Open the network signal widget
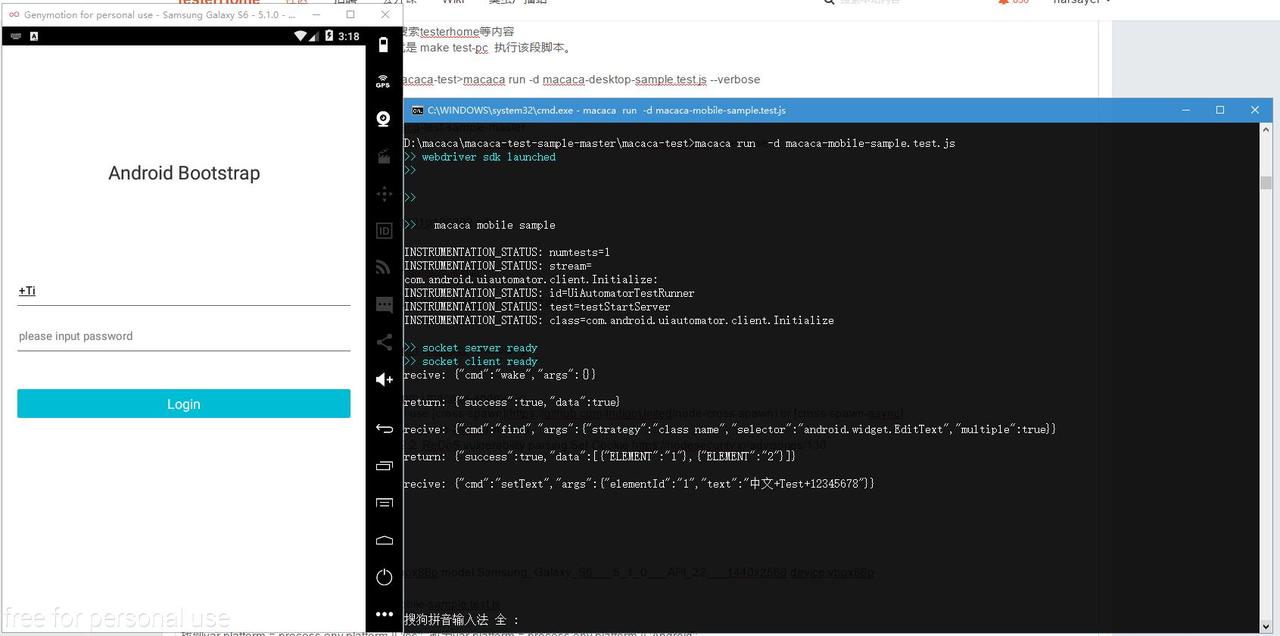1280x636 pixels. click(x=383, y=267)
